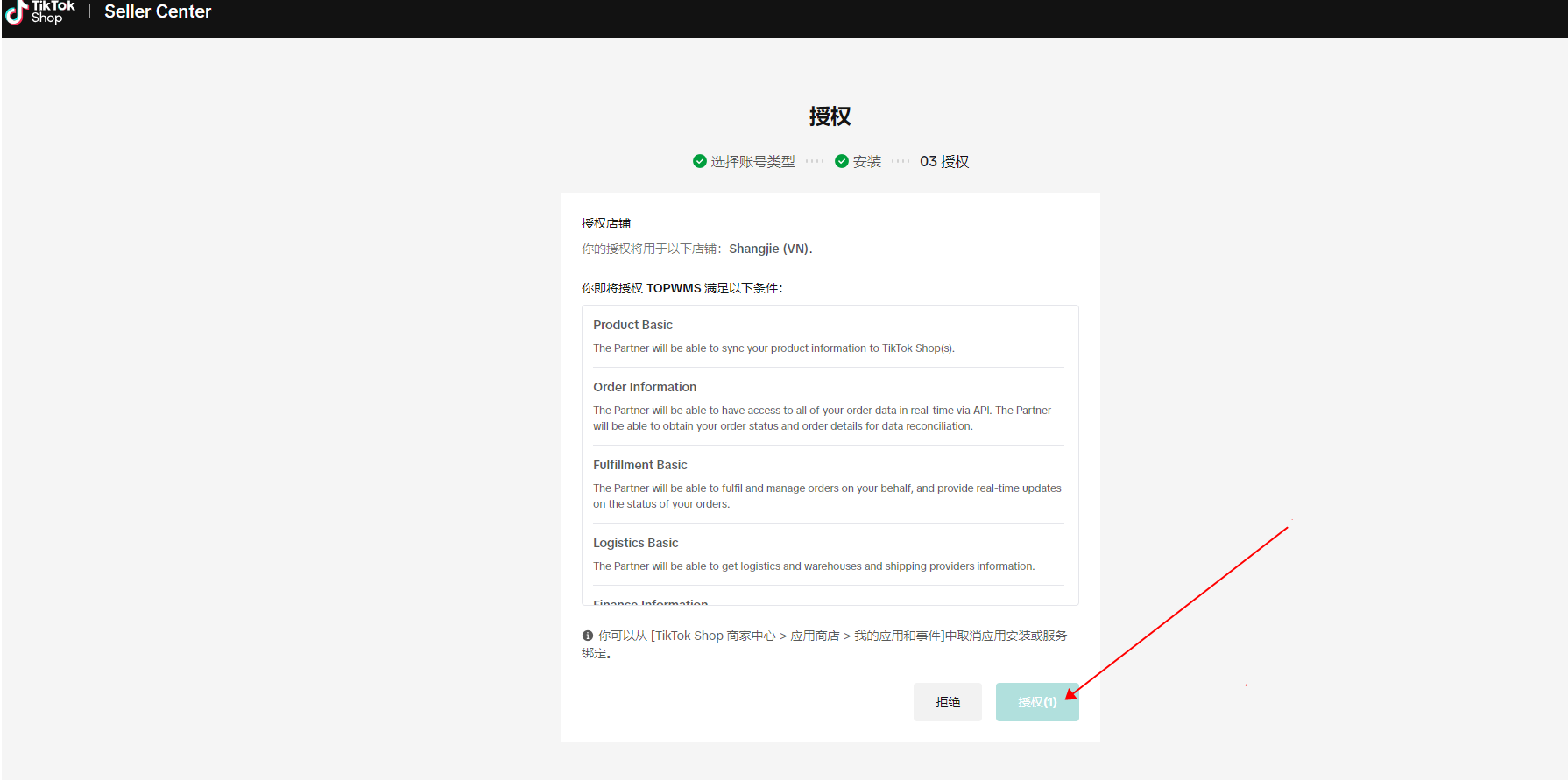Open Seller Center from the header

coord(158,12)
